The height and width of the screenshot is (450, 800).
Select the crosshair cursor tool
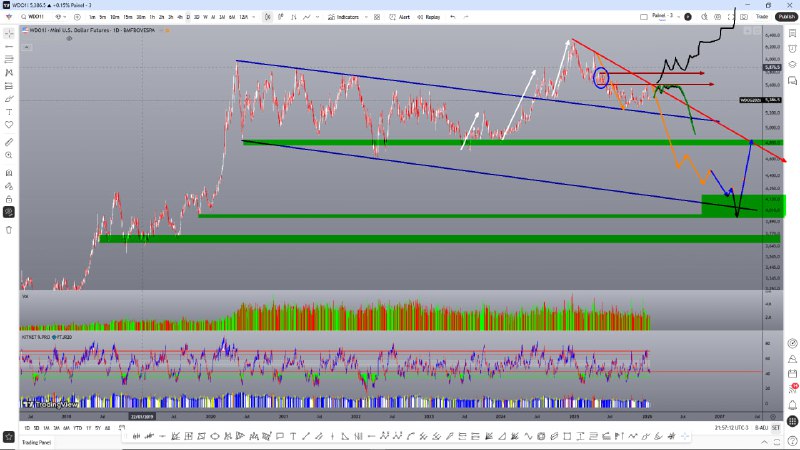9,33
